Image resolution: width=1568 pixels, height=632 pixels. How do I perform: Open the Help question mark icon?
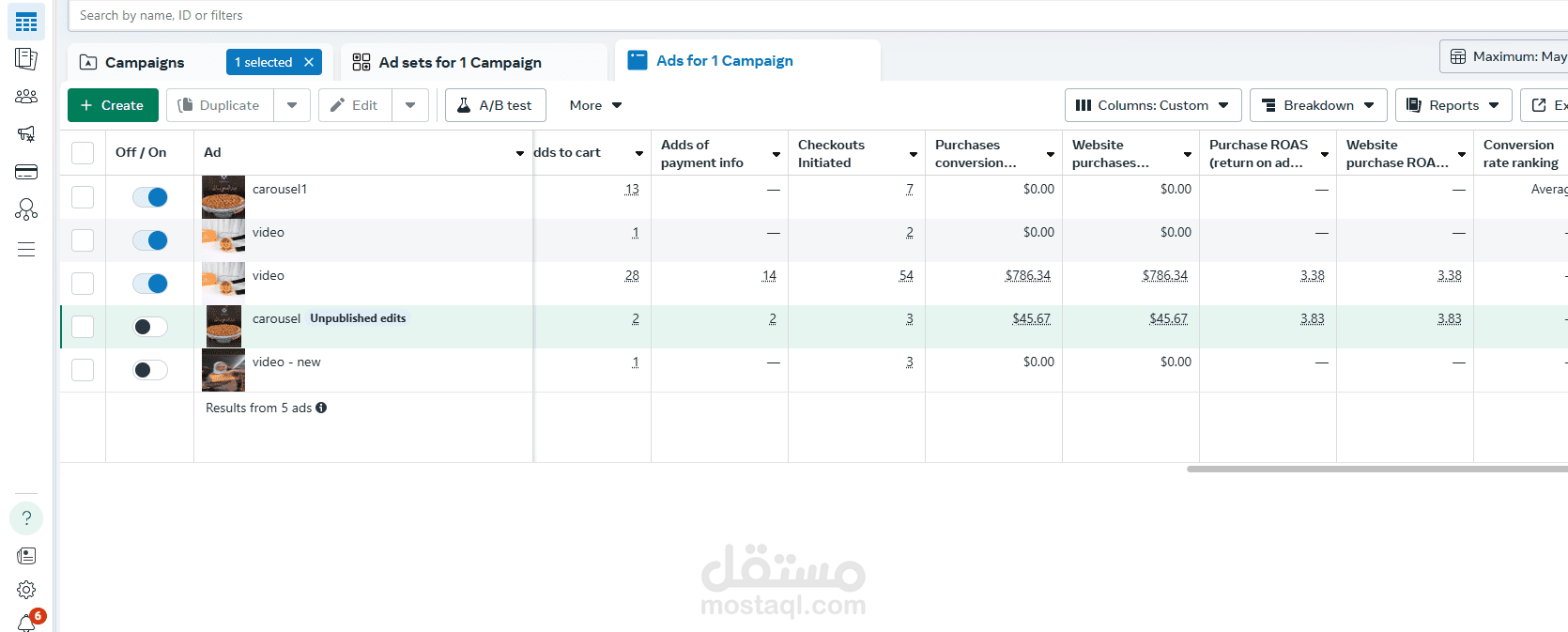click(x=26, y=518)
